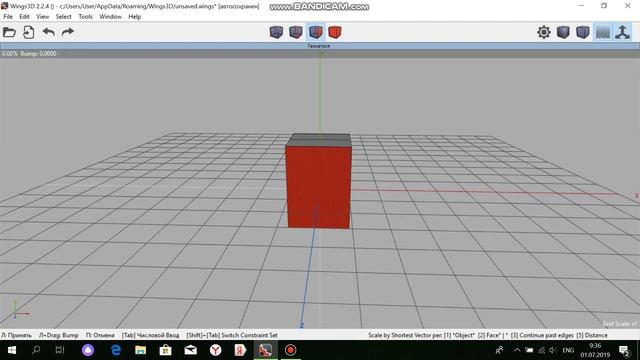This screenshot has height=360, width=640.
Task: Toggle orthographic perspective cube icon
Action: click(583, 32)
